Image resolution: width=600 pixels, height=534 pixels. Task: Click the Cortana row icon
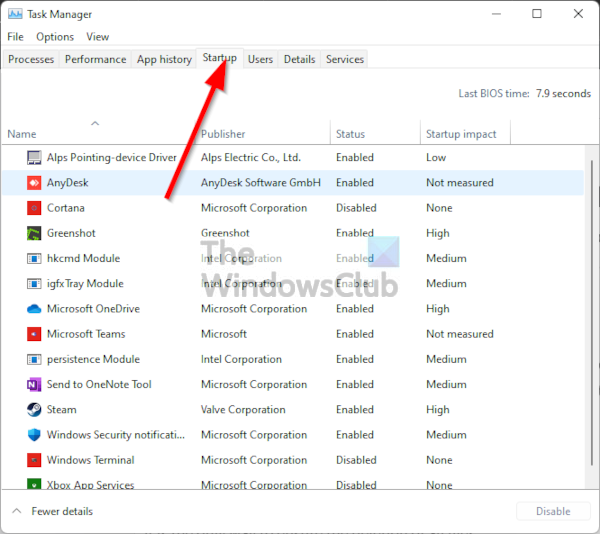(34, 208)
